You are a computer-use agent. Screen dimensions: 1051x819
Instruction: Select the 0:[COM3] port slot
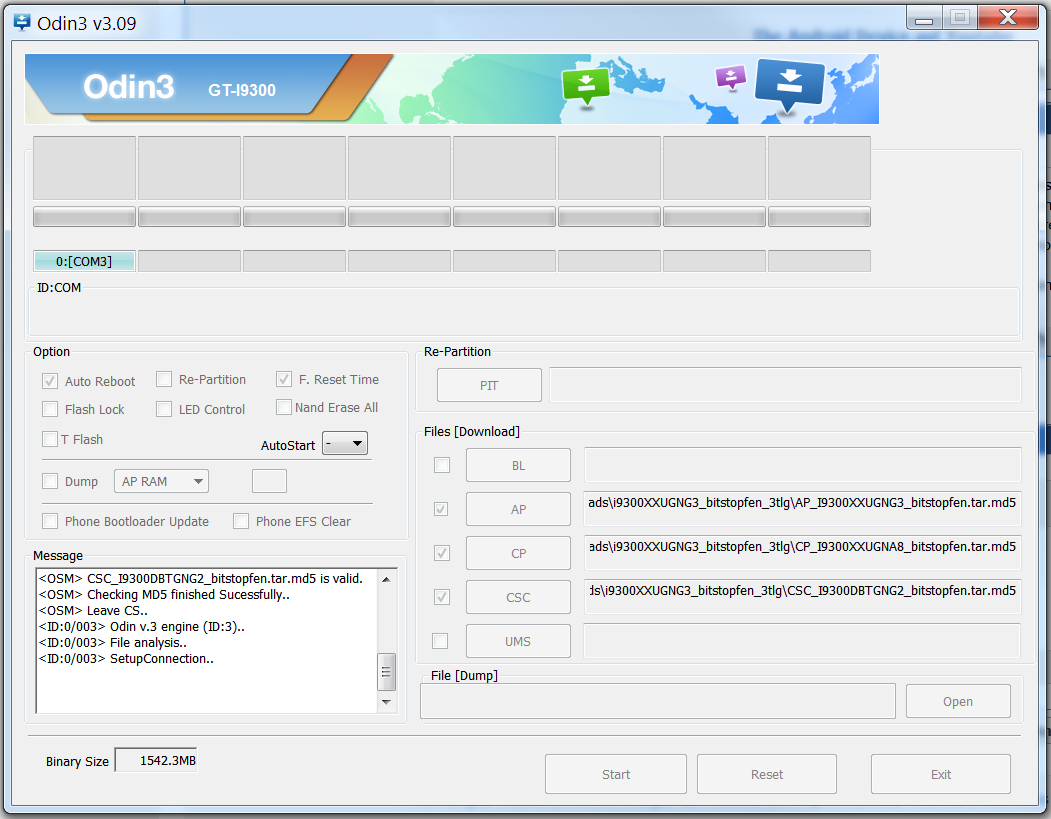pyautogui.click(x=84, y=261)
